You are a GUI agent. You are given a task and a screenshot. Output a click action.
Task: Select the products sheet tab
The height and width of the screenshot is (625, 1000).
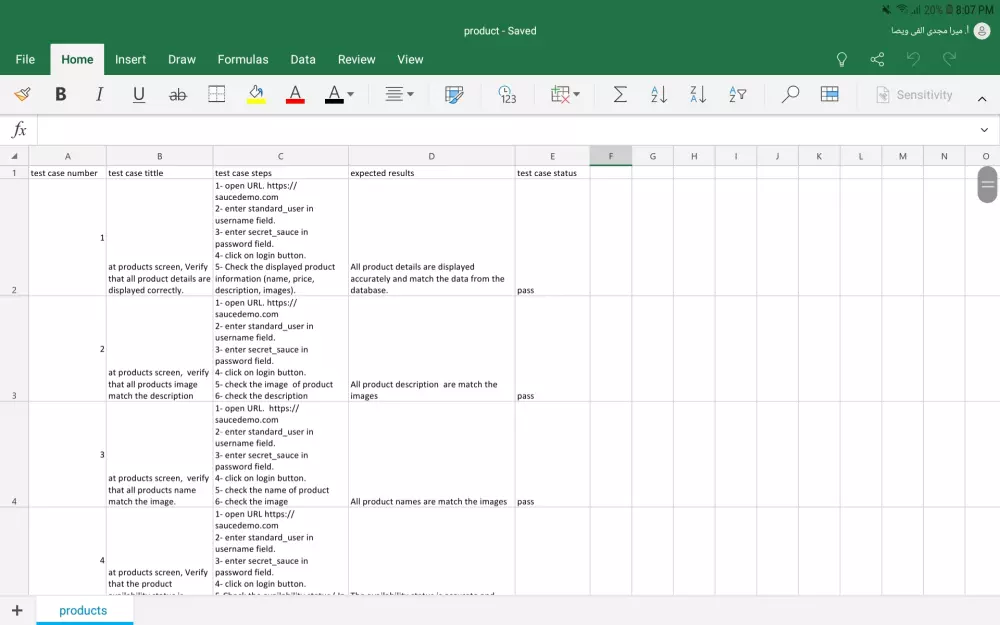click(x=84, y=610)
